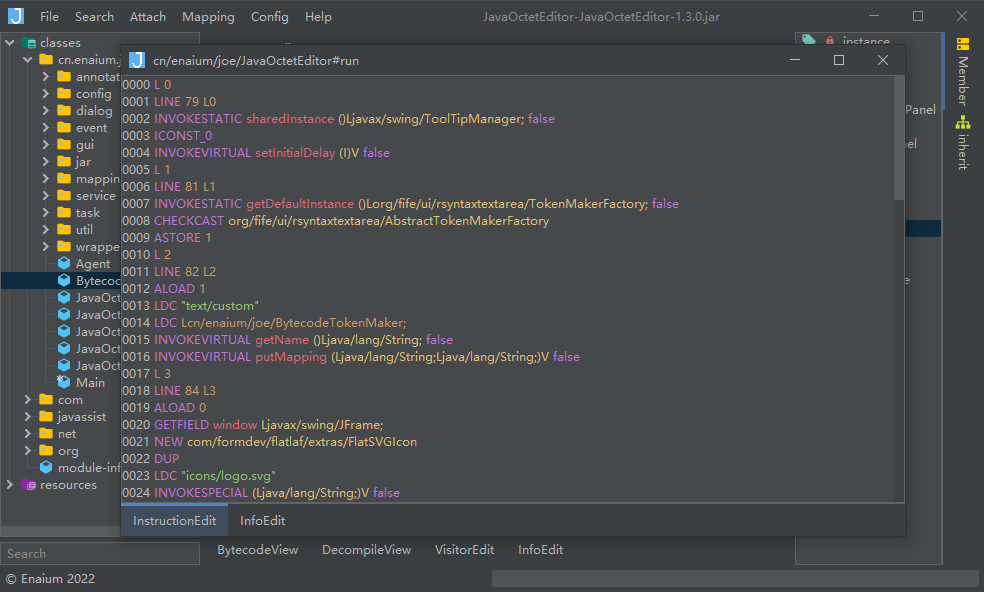Open the inherit side panel
984x592 pixels.
point(962,143)
